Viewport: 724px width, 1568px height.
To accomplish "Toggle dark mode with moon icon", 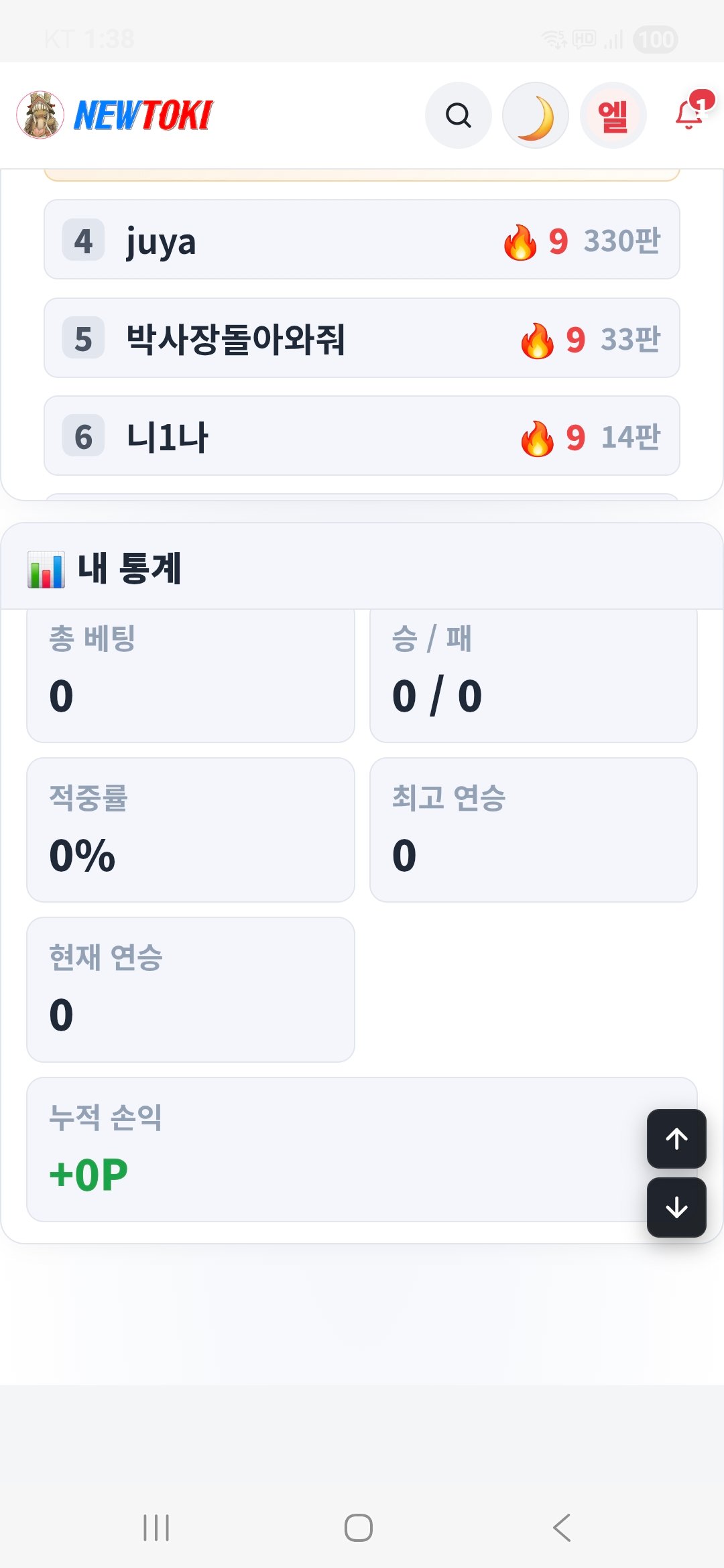I will click(536, 115).
